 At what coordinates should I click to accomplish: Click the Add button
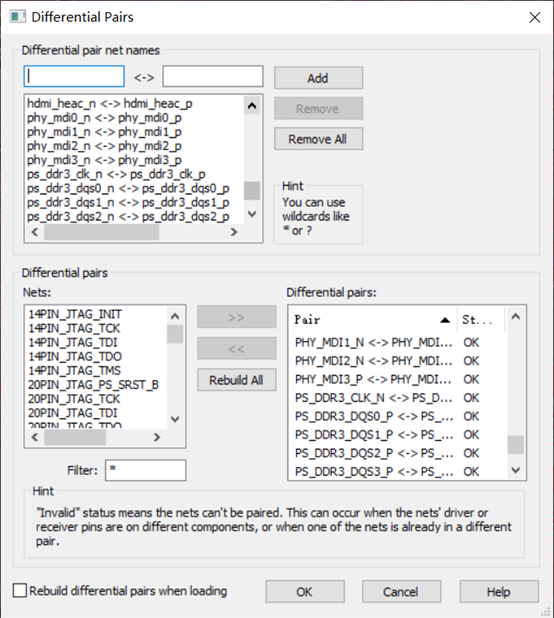coord(318,78)
